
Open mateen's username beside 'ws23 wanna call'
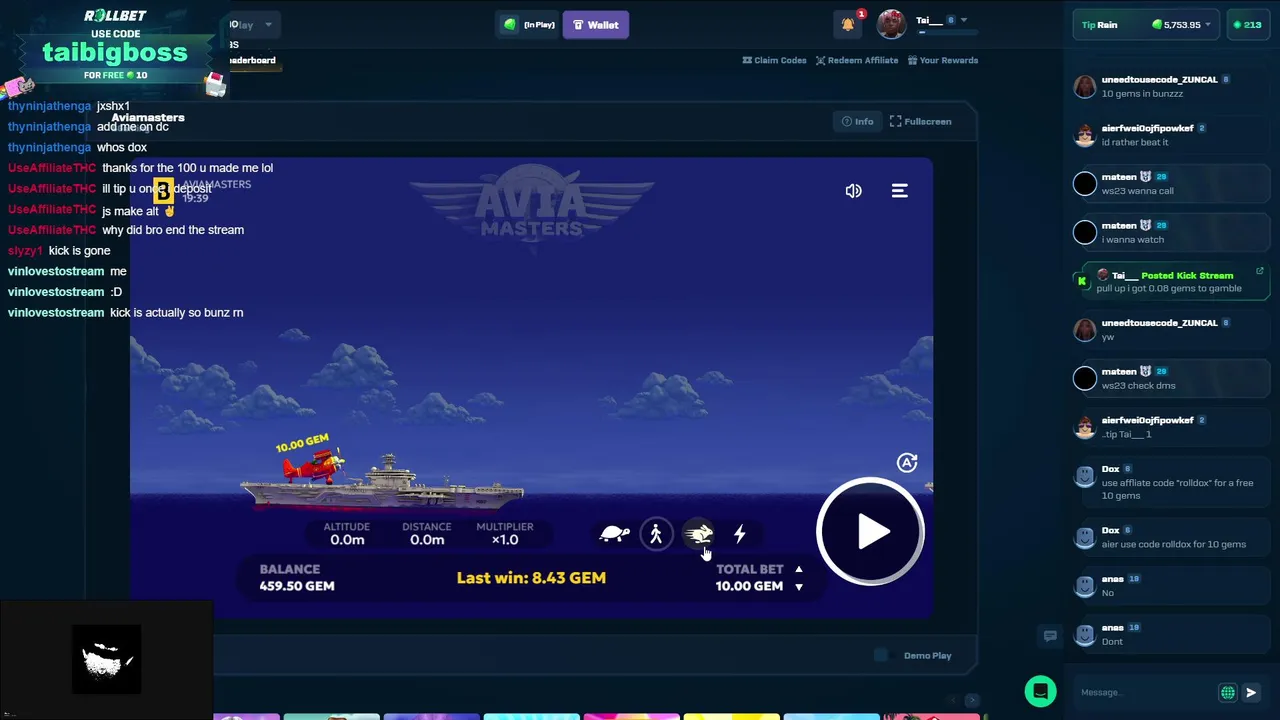[x=1119, y=177]
